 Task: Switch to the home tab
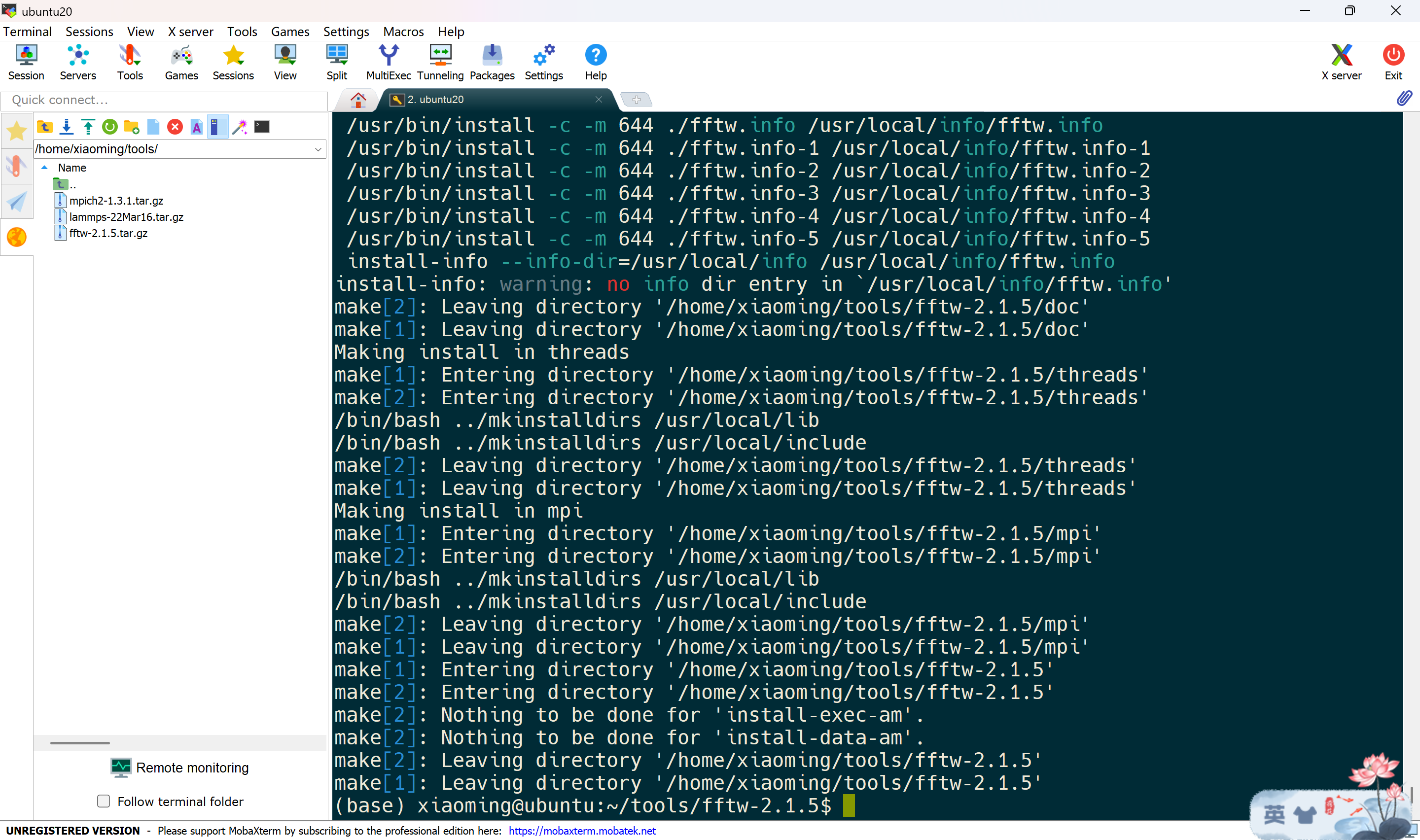pos(358,100)
